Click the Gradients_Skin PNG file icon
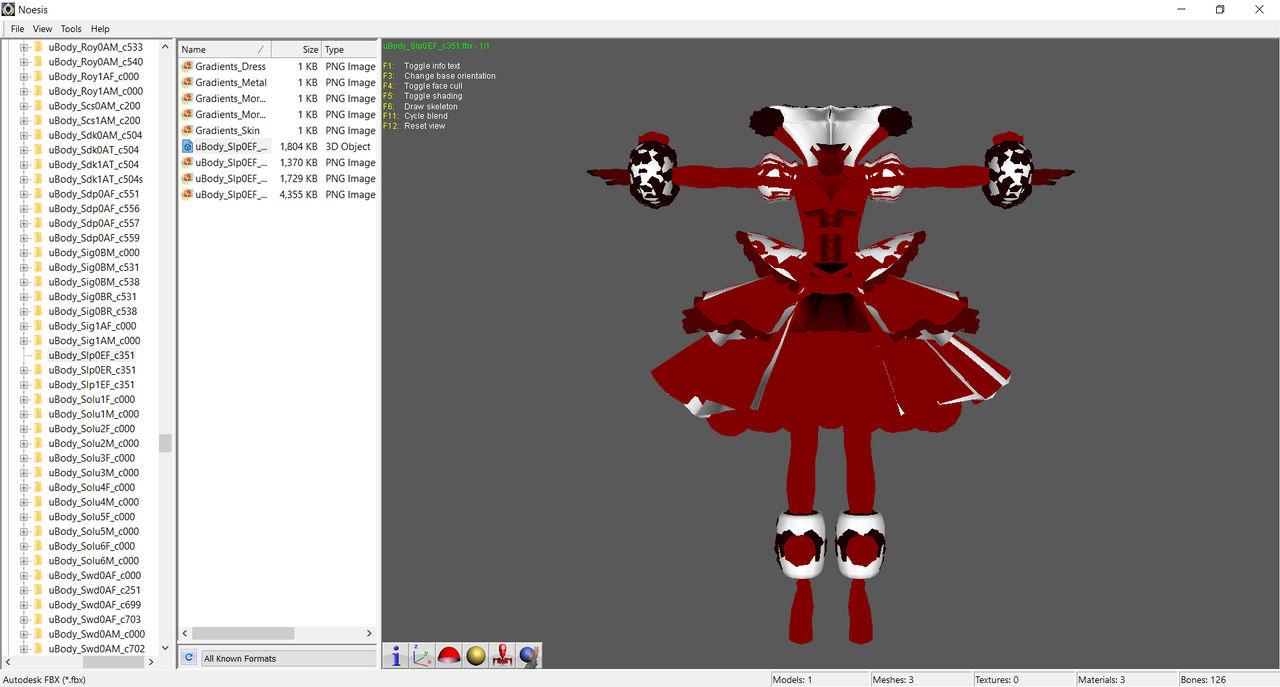The image size is (1280, 687). [x=187, y=130]
